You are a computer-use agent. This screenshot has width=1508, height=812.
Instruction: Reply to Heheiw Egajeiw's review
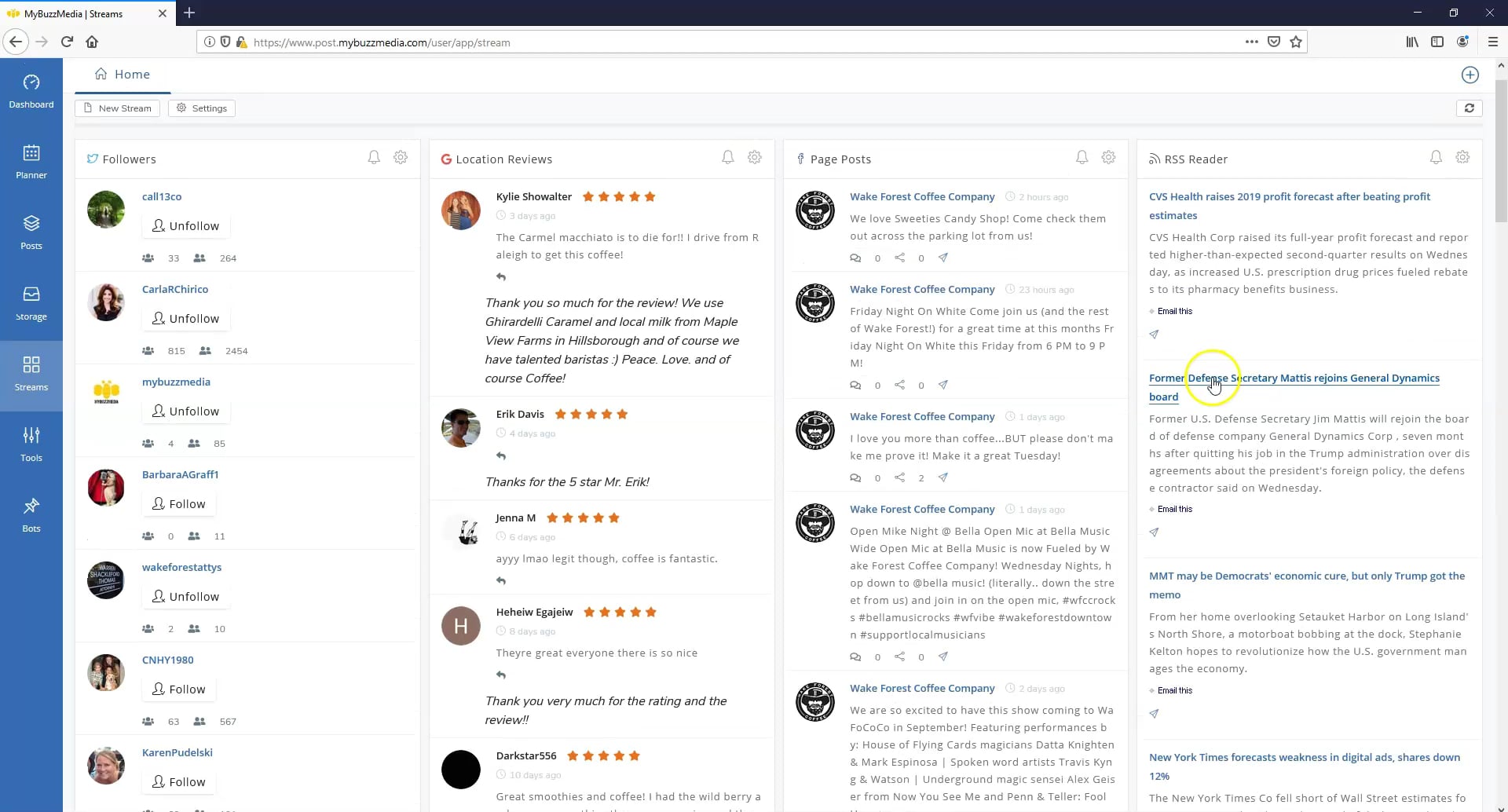click(501, 675)
